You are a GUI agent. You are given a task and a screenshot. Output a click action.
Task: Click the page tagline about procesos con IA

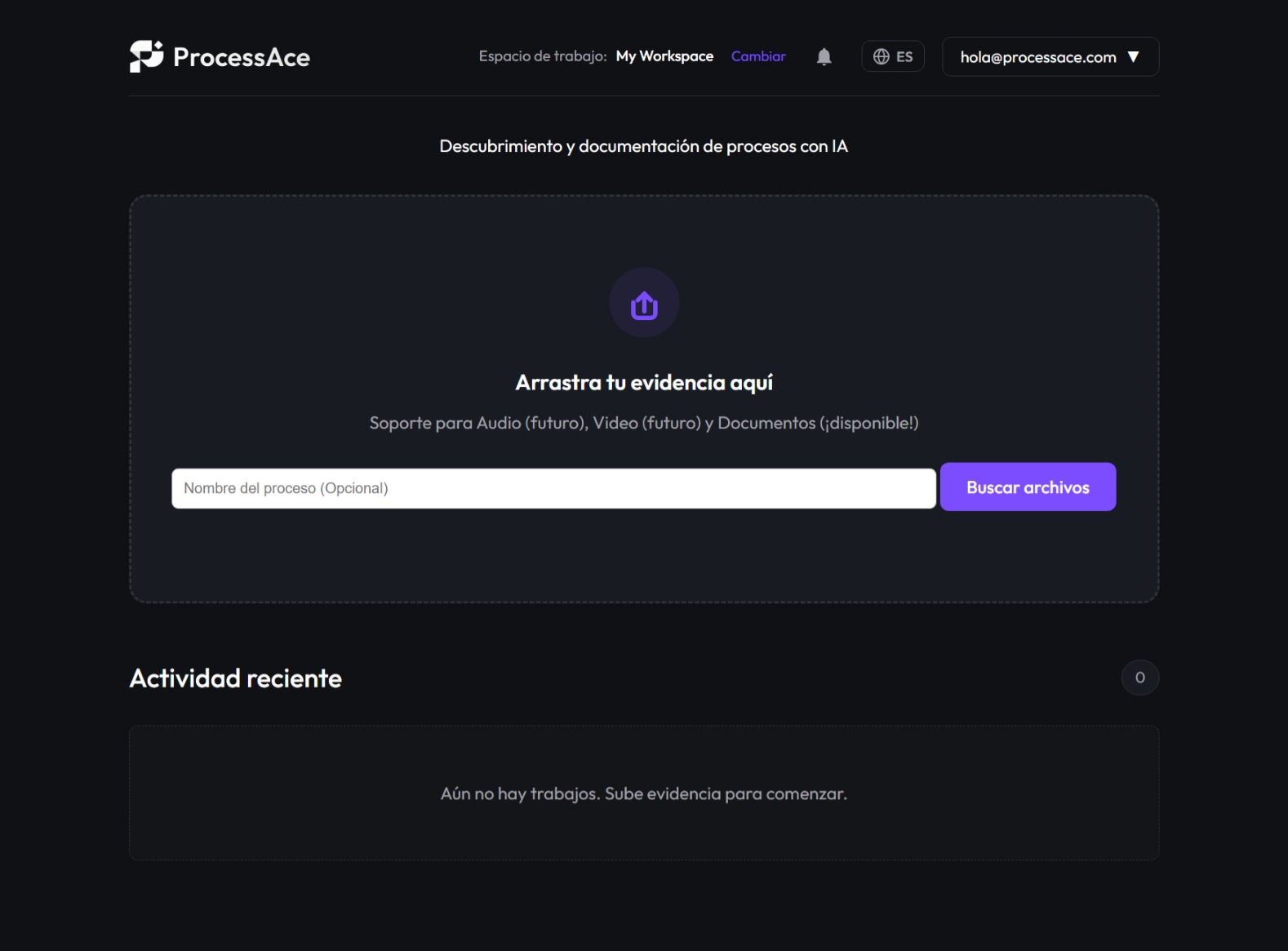tap(644, 146)
